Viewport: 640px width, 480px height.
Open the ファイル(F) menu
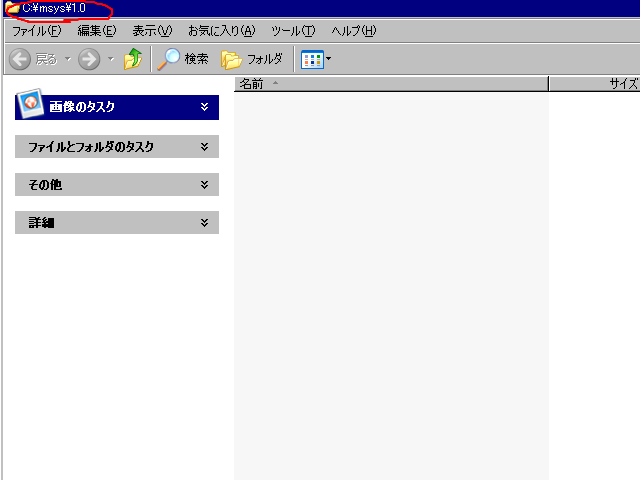(37, 31)
